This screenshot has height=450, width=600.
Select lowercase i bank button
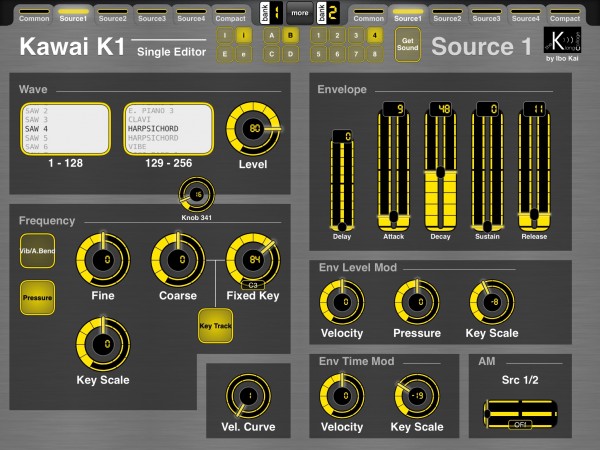(243, 36)
